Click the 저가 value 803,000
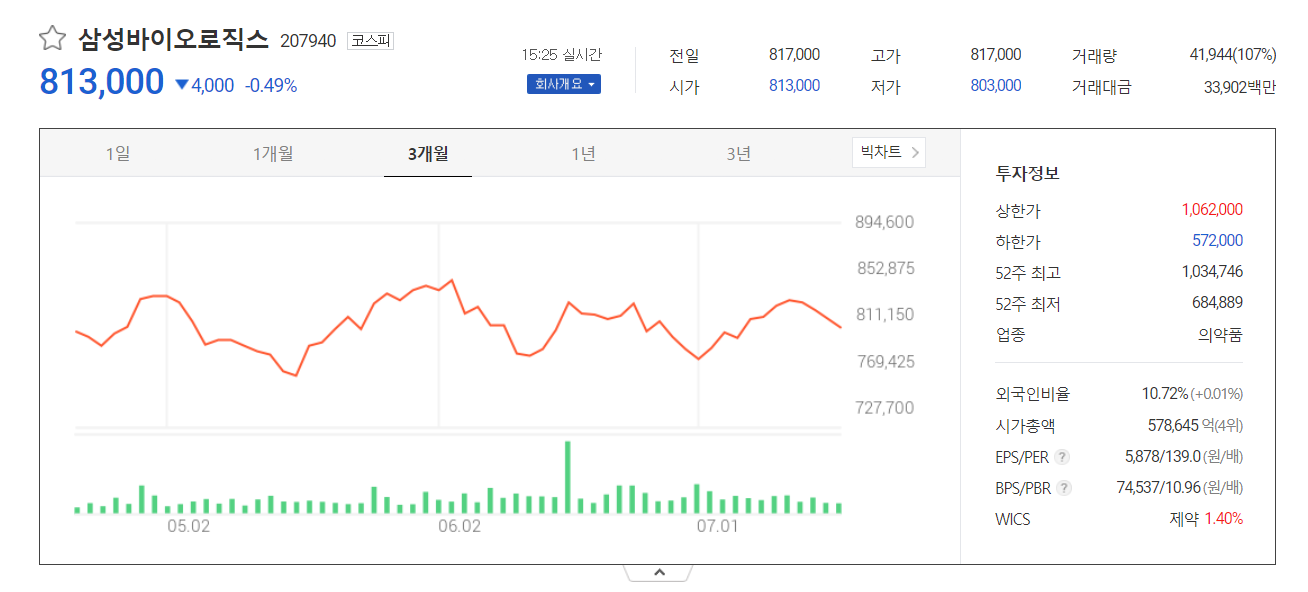1308x592 pixels. pyautogui.click(x=996, y=86)
